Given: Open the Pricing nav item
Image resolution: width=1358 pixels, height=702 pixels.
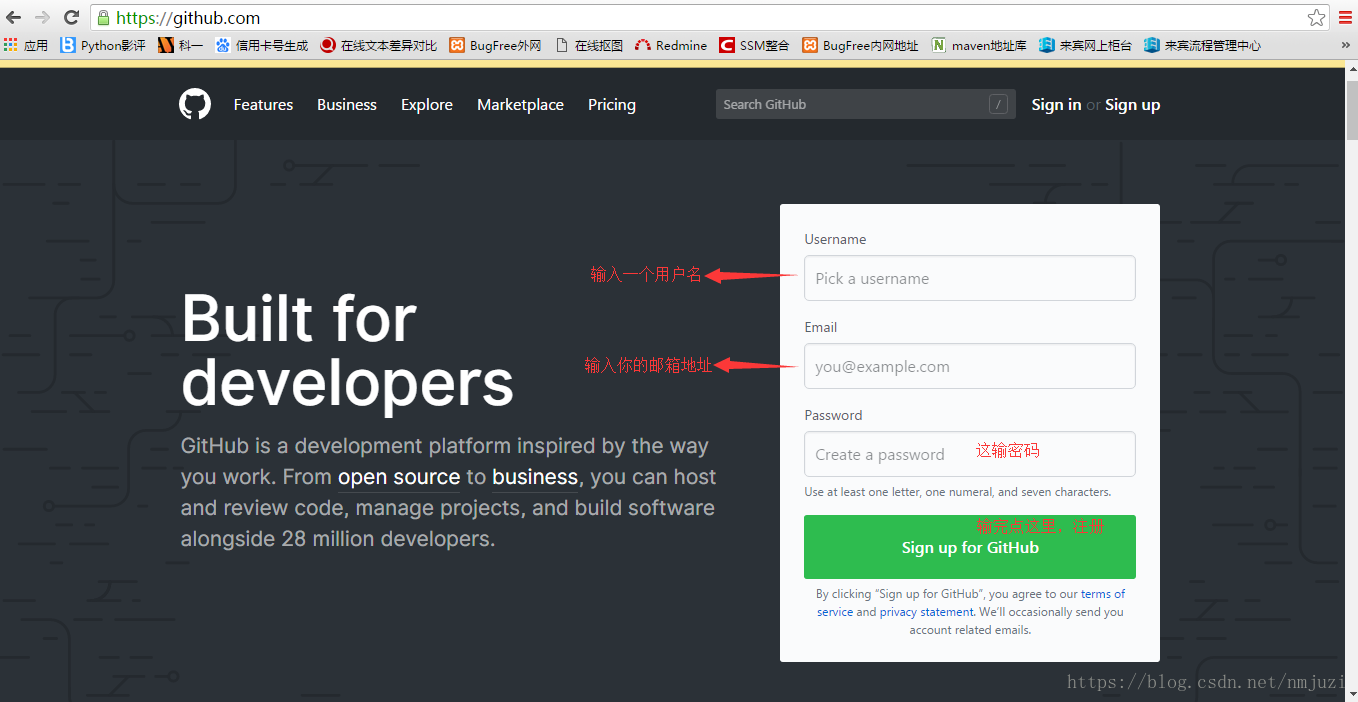Looking at the screenshot, I should click(612, 104).
